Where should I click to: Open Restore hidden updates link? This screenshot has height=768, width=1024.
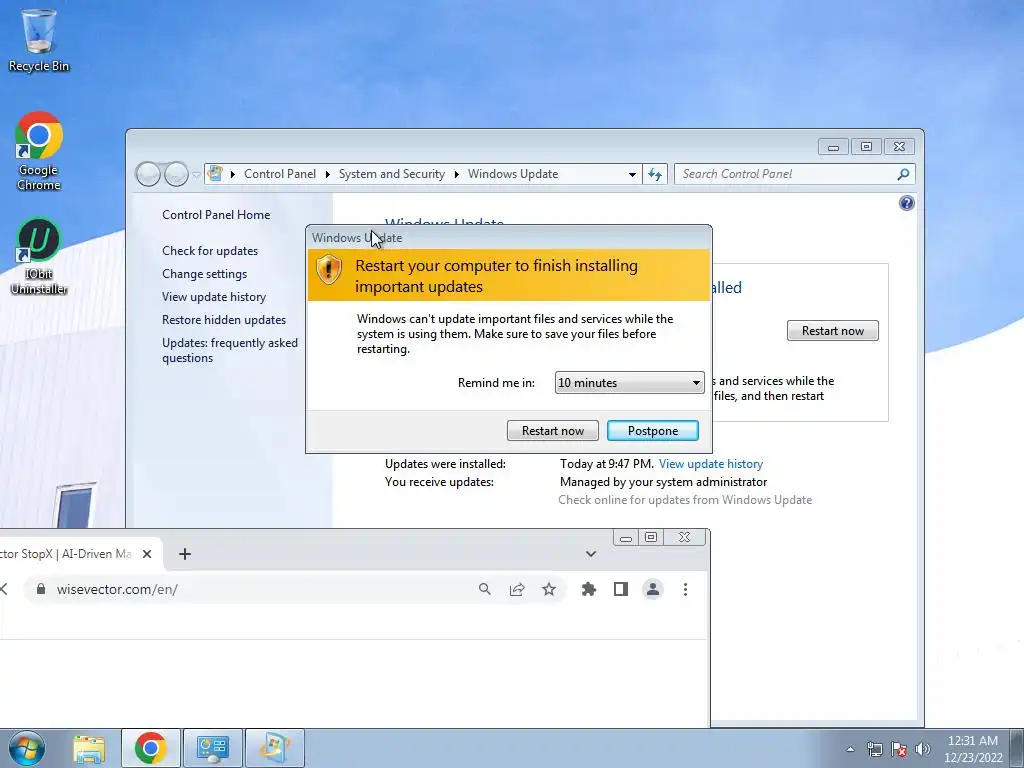pyautogui.click(x=224, y=319)
